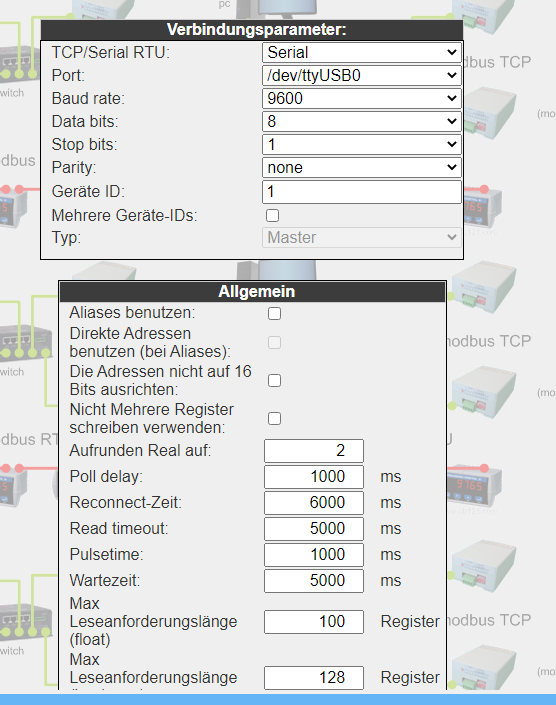Check Aliases benutzen checkbox
Viewport: 556px width, 705px height.
(x=274, y=313)
